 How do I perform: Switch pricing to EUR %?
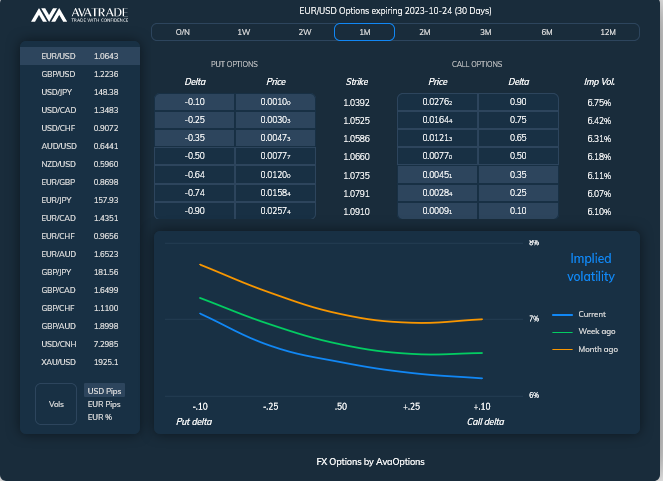tap(100, 417)
